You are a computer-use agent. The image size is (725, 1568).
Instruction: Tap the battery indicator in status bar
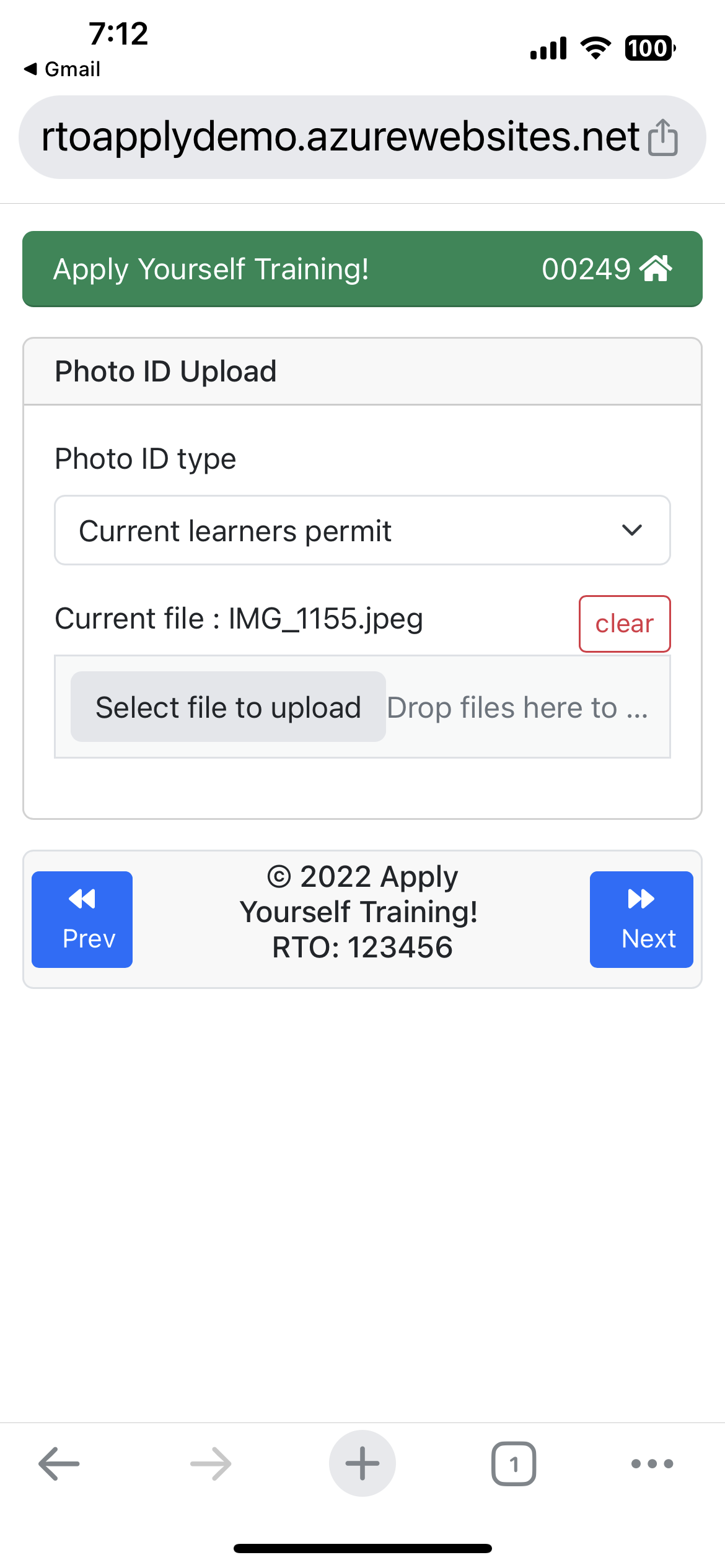point(649,48)
